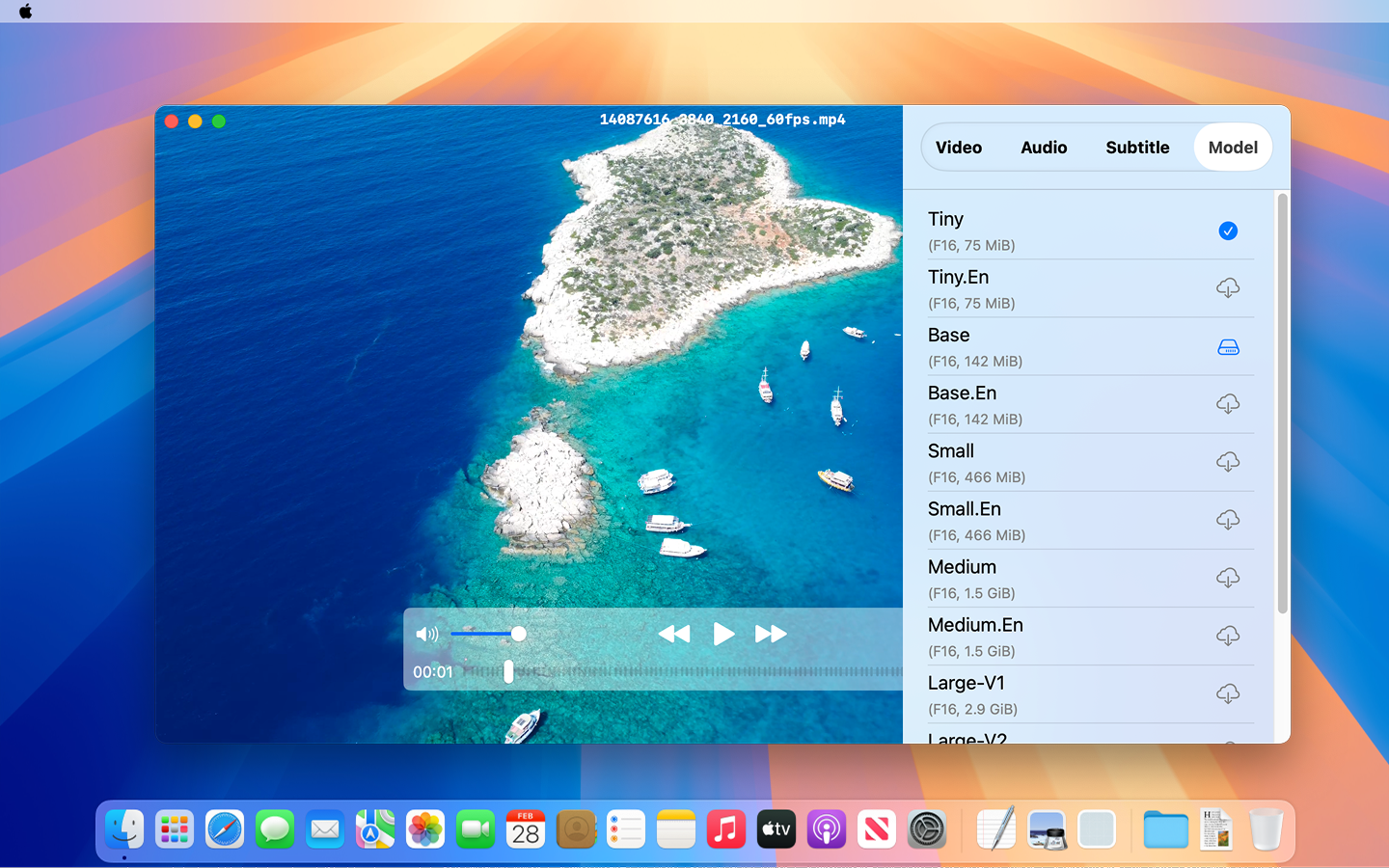Image resolution: width=1389 pixels, height=868 pixels.
Task: Select the Model tab
Action: click(x=1233, y=148)
